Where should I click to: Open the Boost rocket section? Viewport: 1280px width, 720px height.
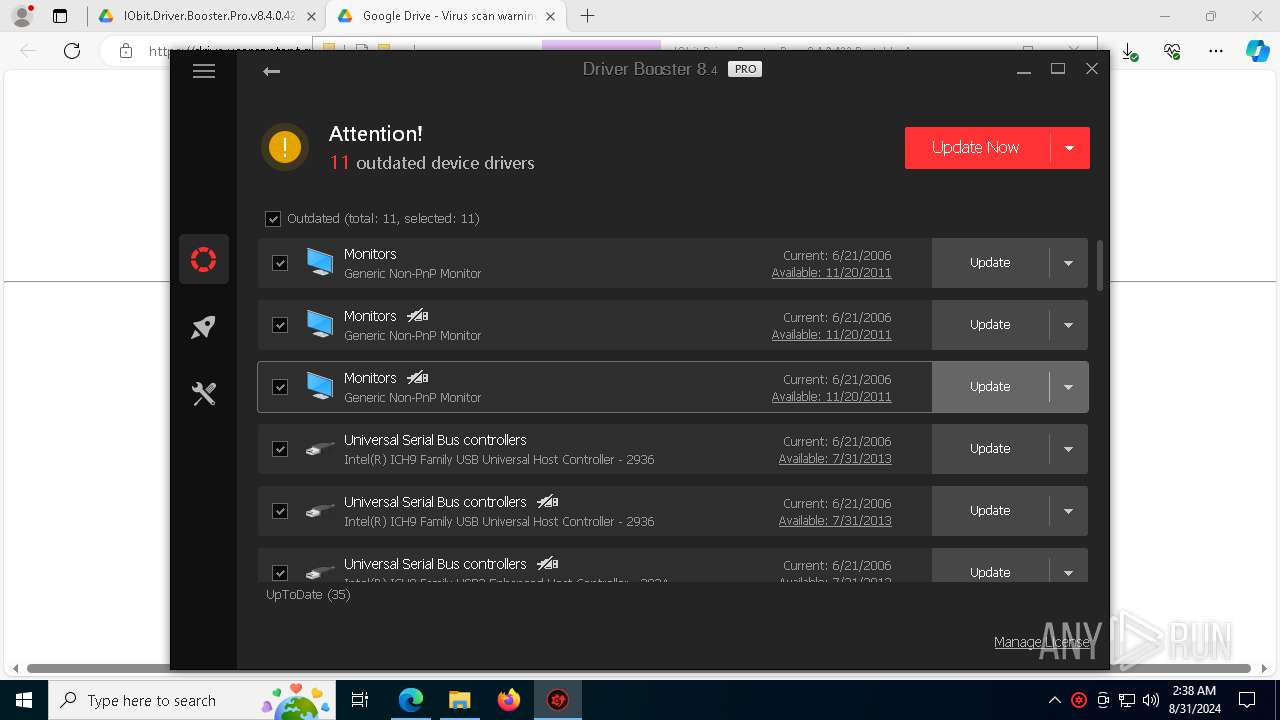204,327
